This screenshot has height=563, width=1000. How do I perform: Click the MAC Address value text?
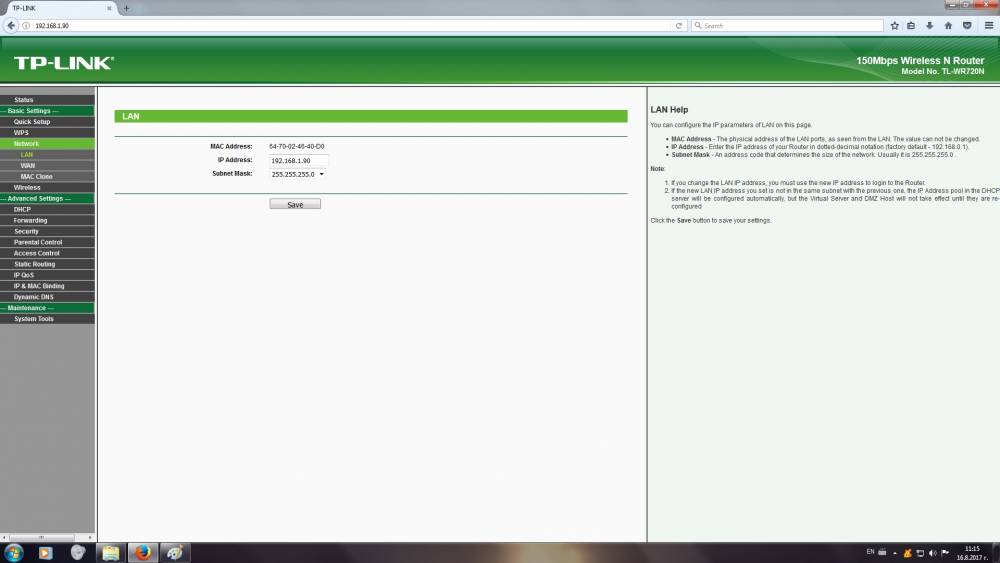297,147
